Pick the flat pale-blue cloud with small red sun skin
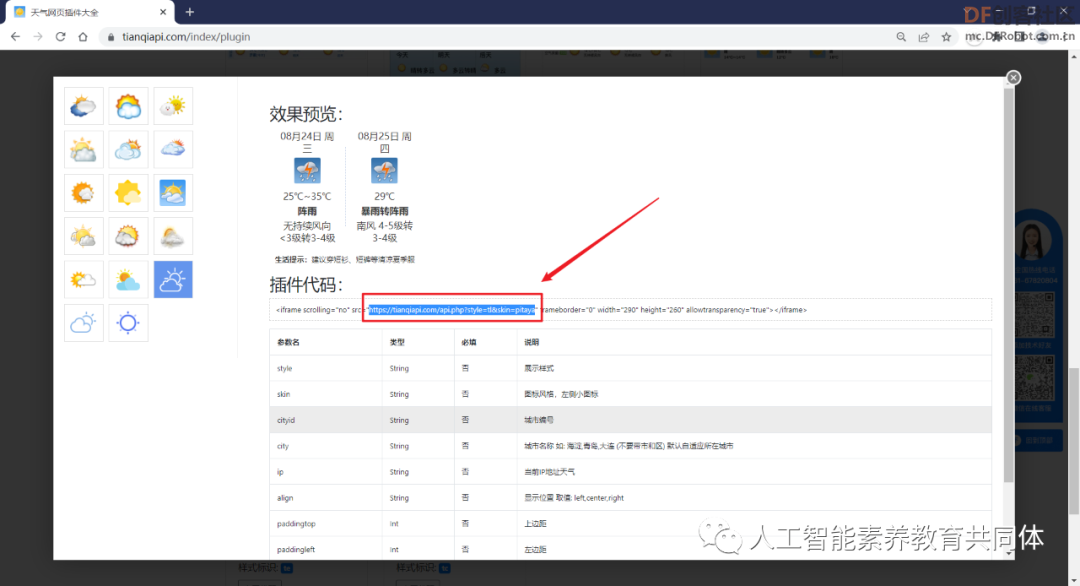The image size is (1080, 586). pos(173,149)
